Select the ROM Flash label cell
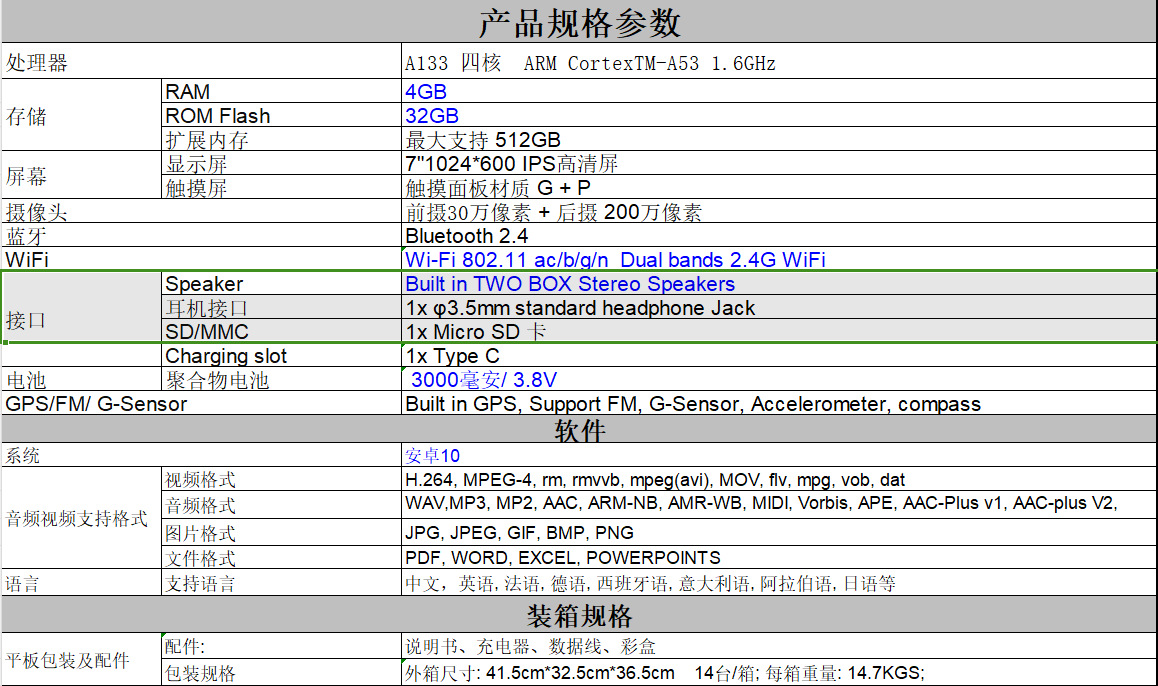 click(281, 115)
